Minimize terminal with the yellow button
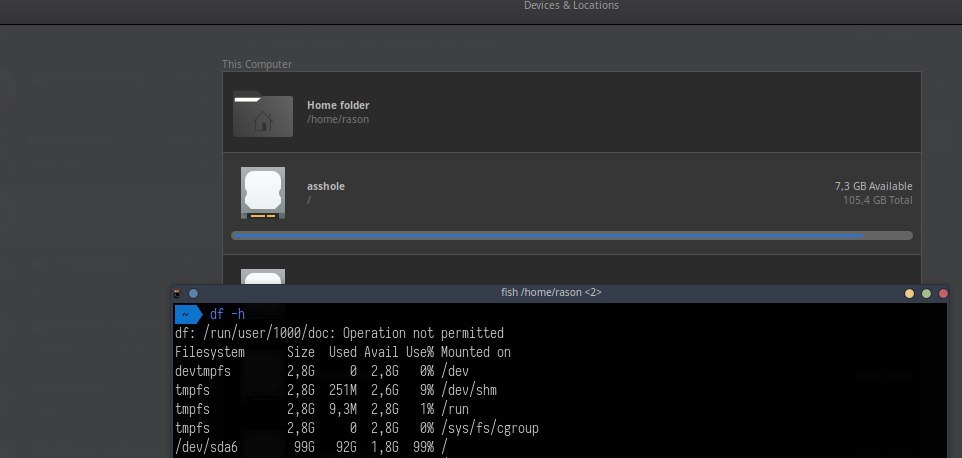 coord(909,294)
